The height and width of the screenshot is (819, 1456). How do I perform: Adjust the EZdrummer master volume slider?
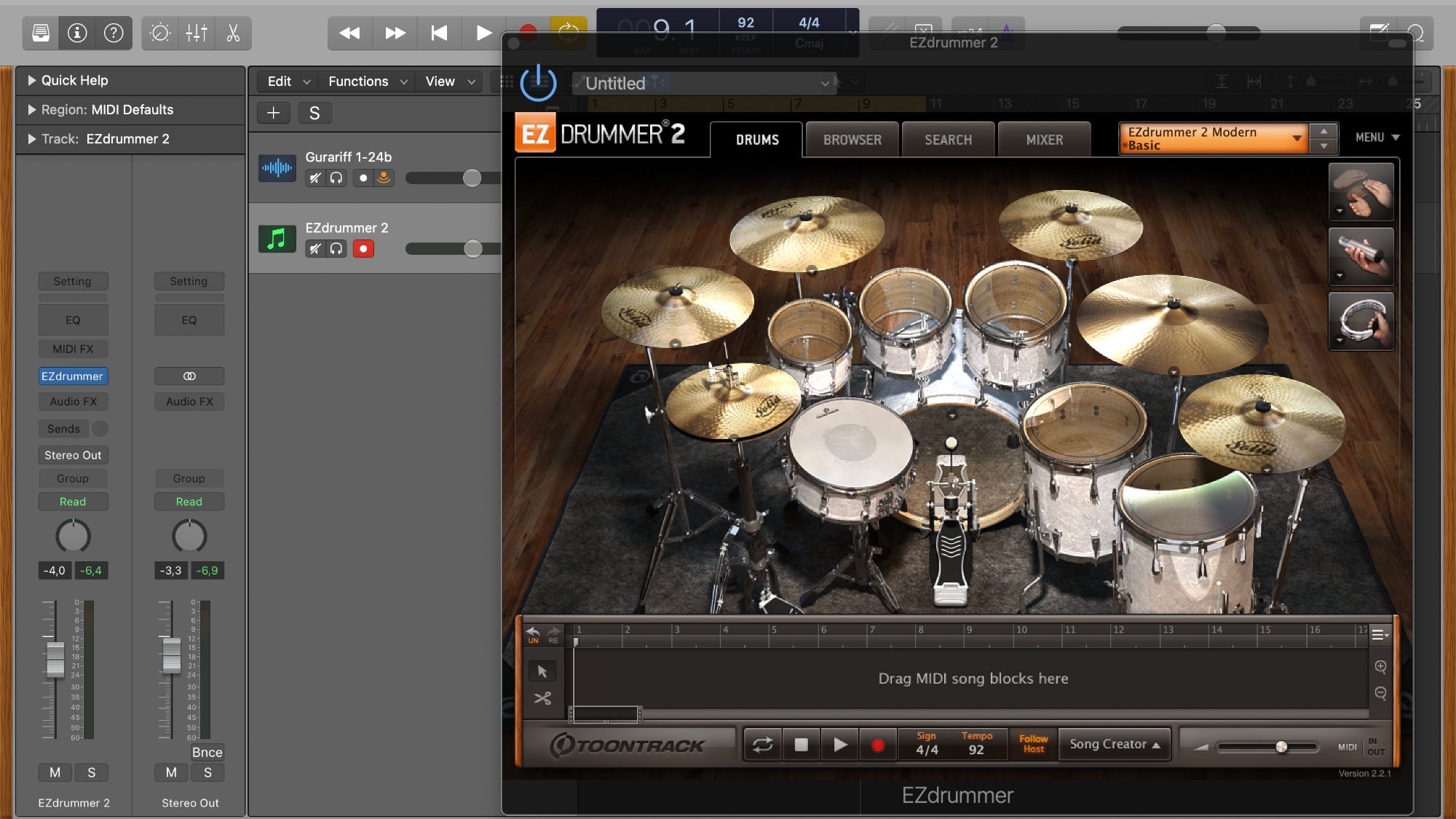pyautogui.click(x=1281, y=747)
